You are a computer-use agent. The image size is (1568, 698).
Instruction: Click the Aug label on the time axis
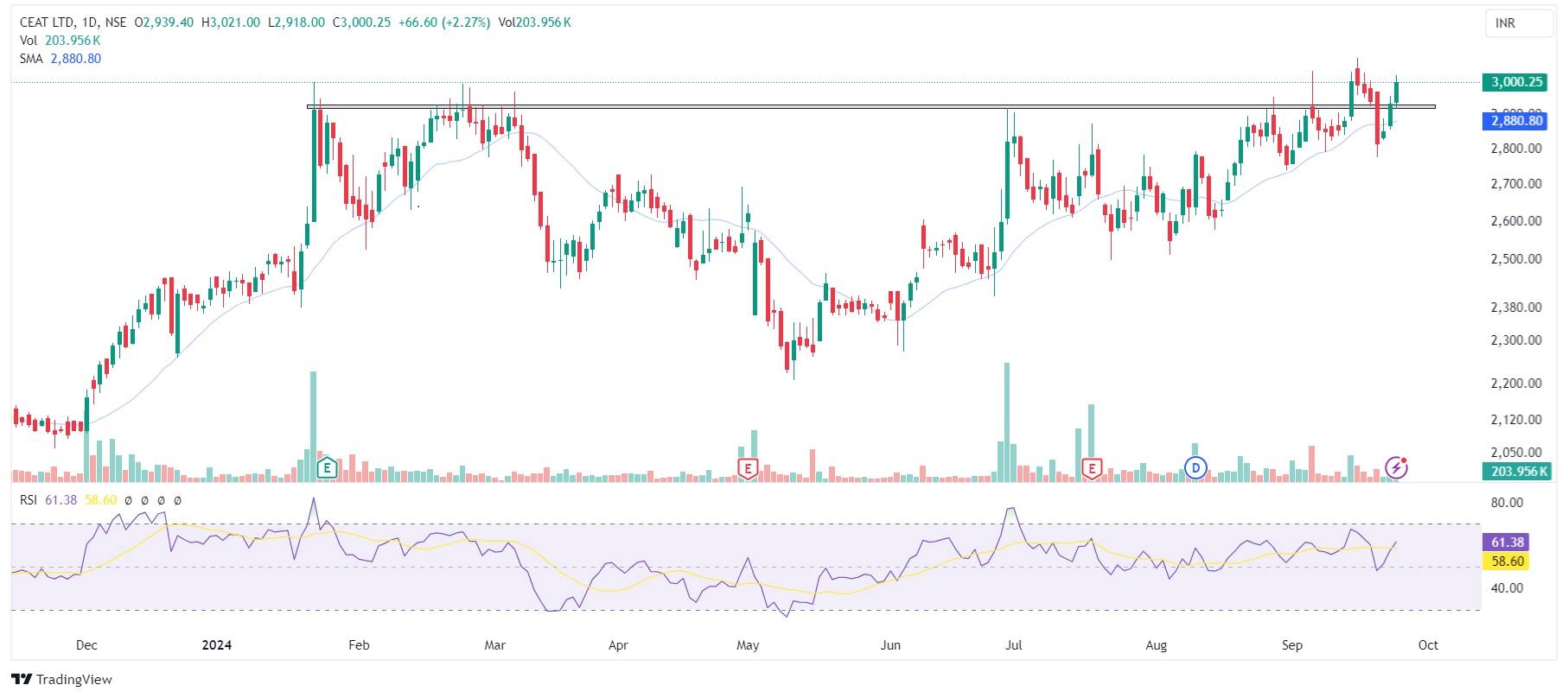[x=1156, y=645]
